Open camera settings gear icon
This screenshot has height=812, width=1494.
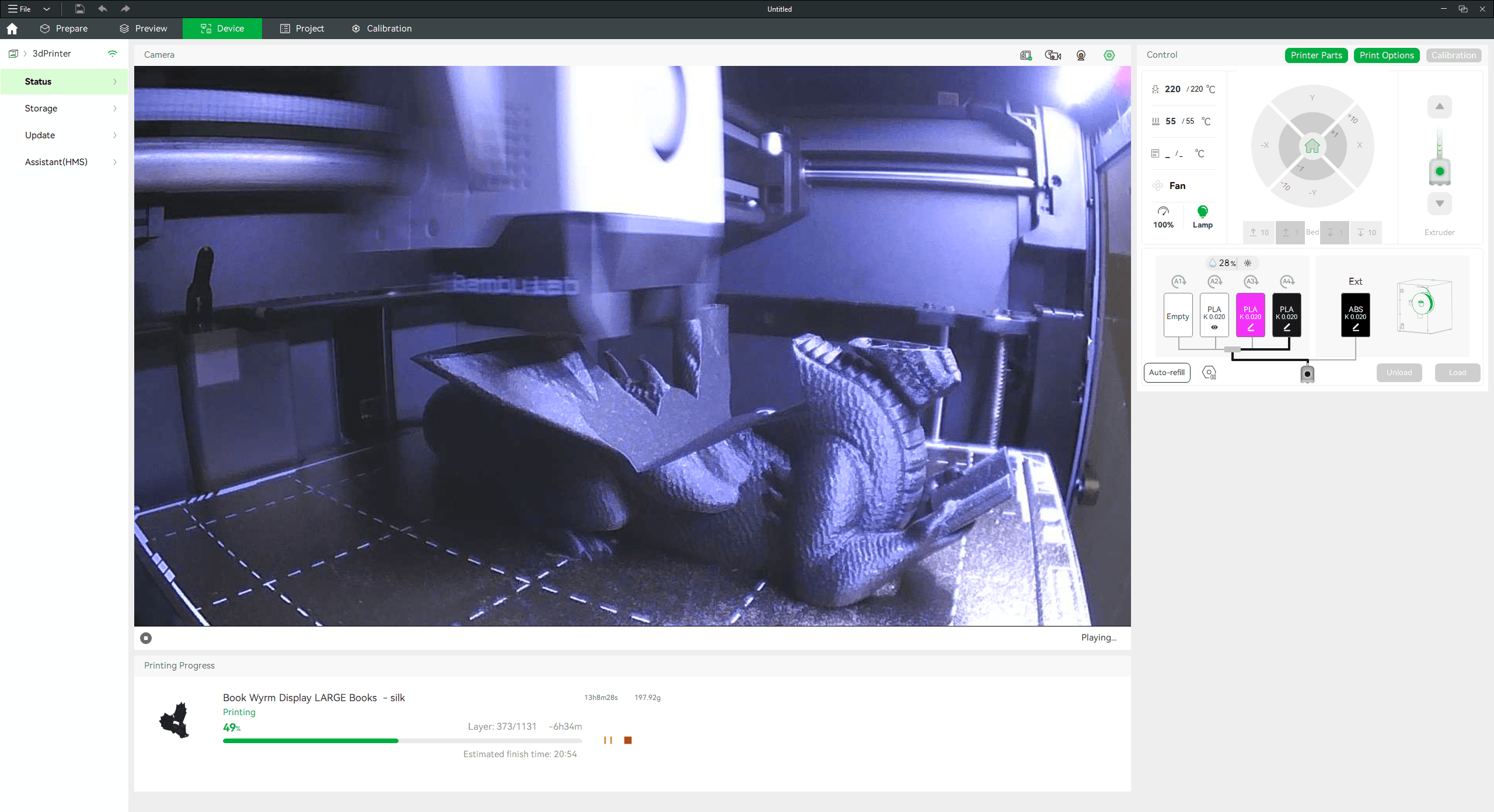coord(1109,55)
